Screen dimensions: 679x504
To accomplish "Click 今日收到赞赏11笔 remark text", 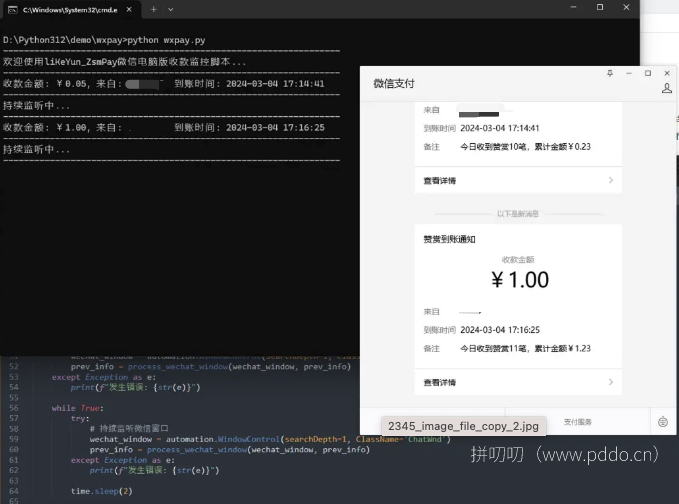I will (525, 349).
